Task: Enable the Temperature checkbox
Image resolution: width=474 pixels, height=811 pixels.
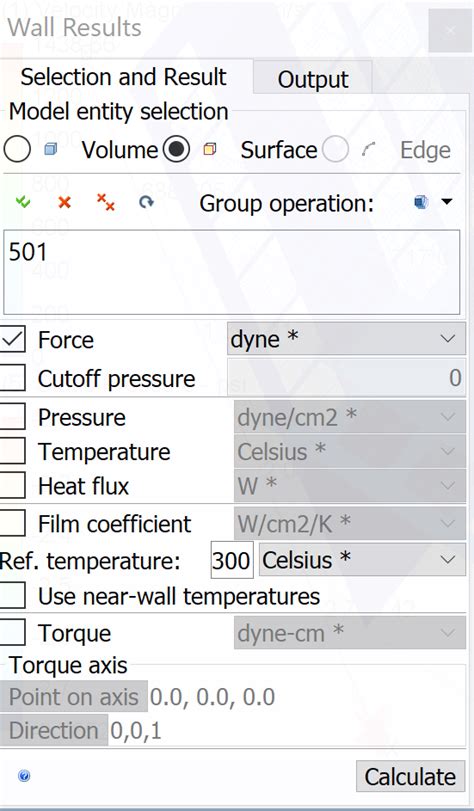Action: (12, 452)
